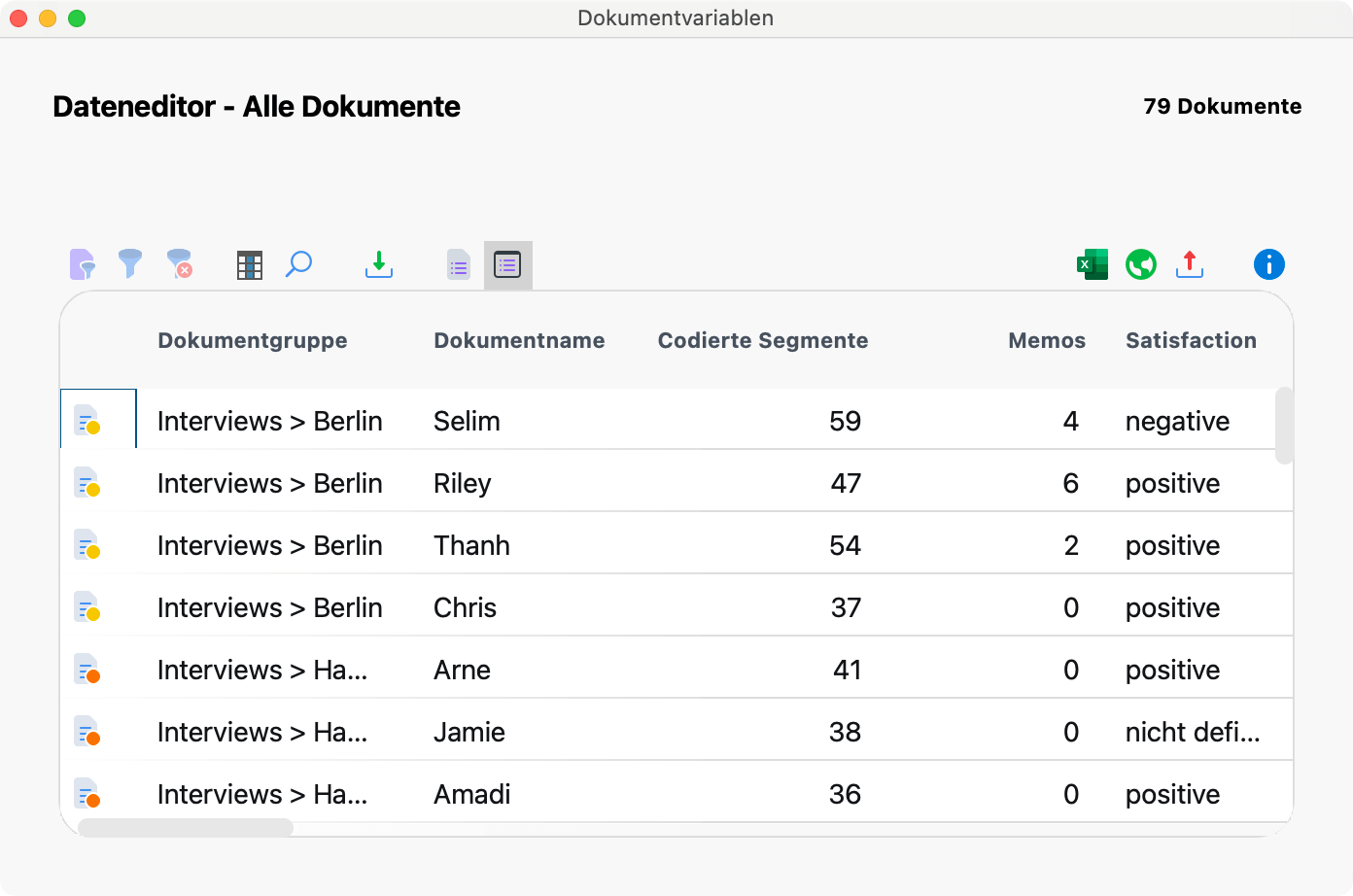Click Interviews > Ha... in Arne row
The width and height of the screenshot is (1353, 896).
[262, 670]
